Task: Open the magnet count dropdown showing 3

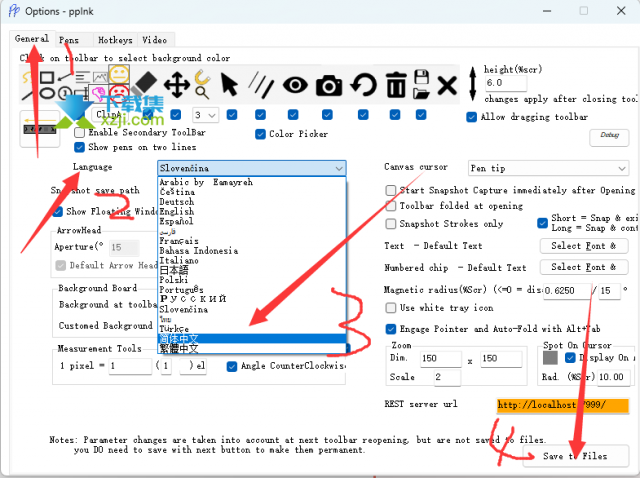Action: (205, 116)
